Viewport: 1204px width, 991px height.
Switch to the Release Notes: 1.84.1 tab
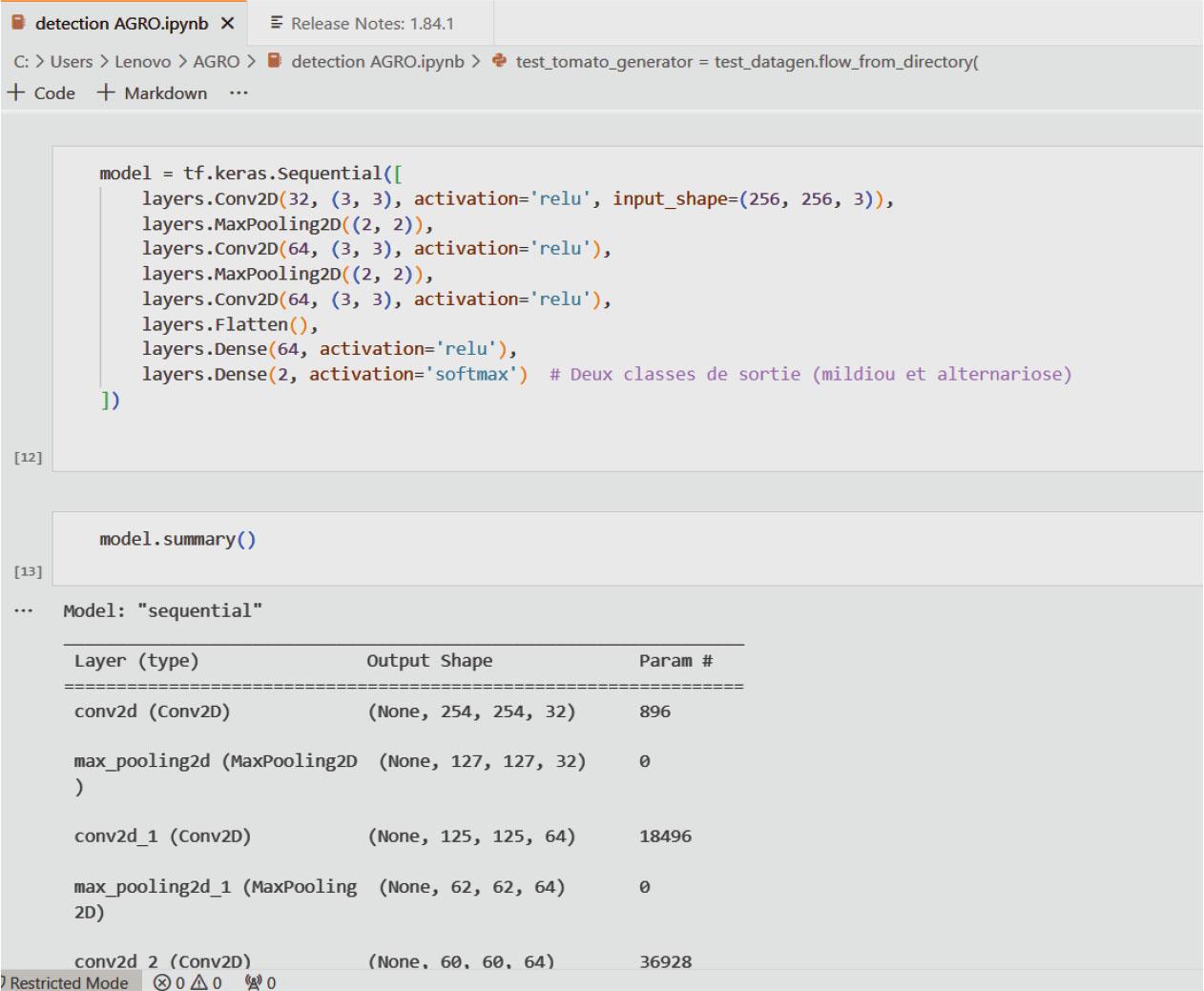click(x=372, y=23)
